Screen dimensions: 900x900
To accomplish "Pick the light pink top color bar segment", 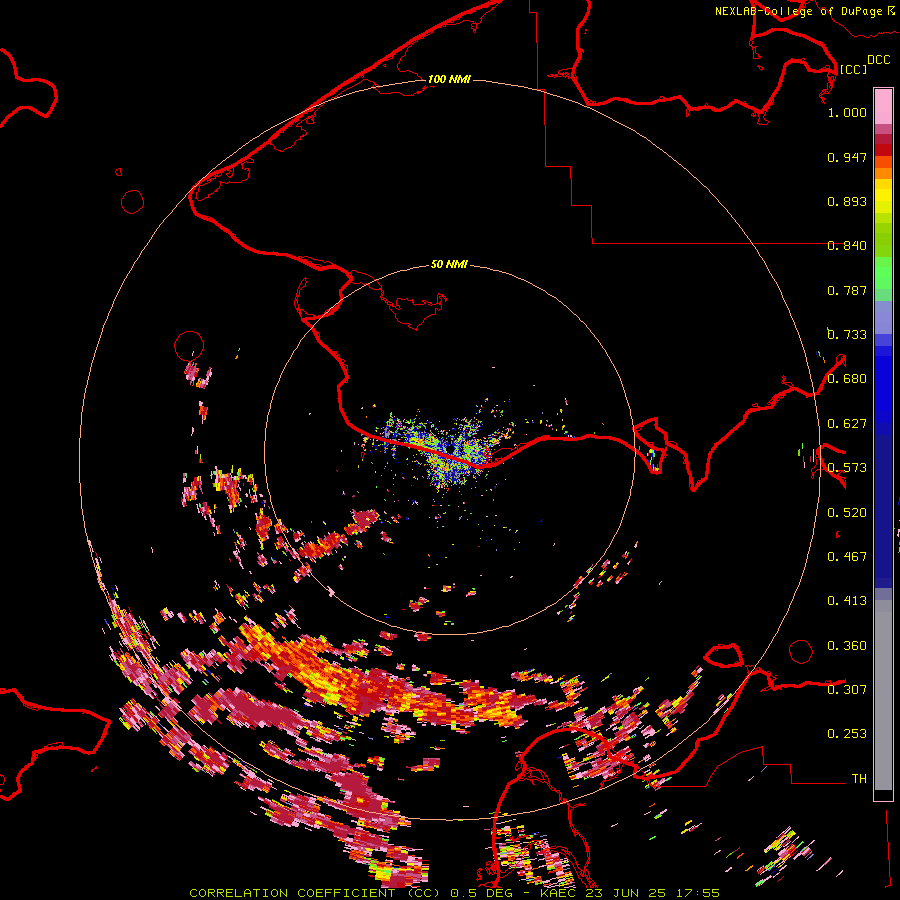I will pos(883,107).
